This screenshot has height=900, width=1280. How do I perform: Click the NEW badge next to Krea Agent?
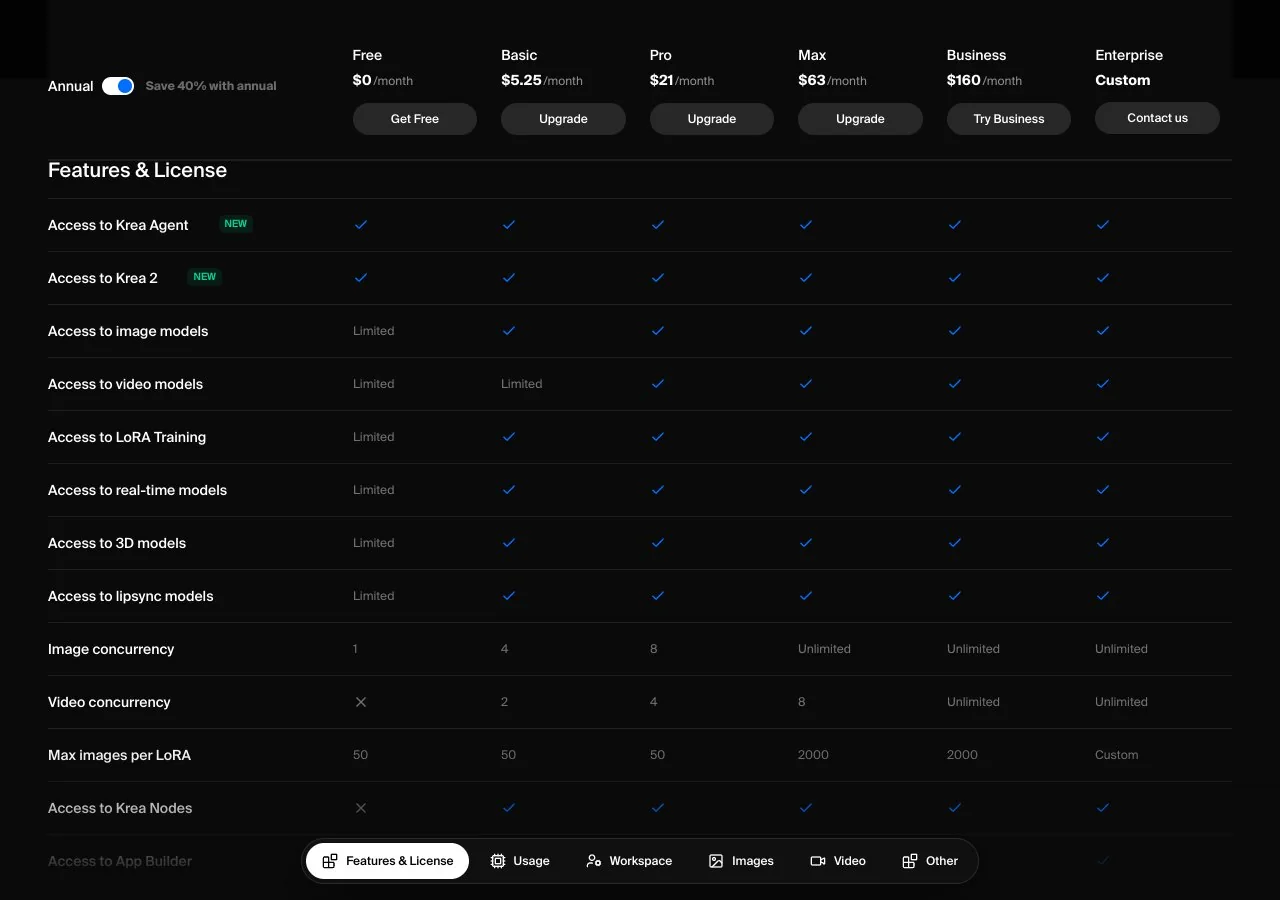[x=236, y=224]
